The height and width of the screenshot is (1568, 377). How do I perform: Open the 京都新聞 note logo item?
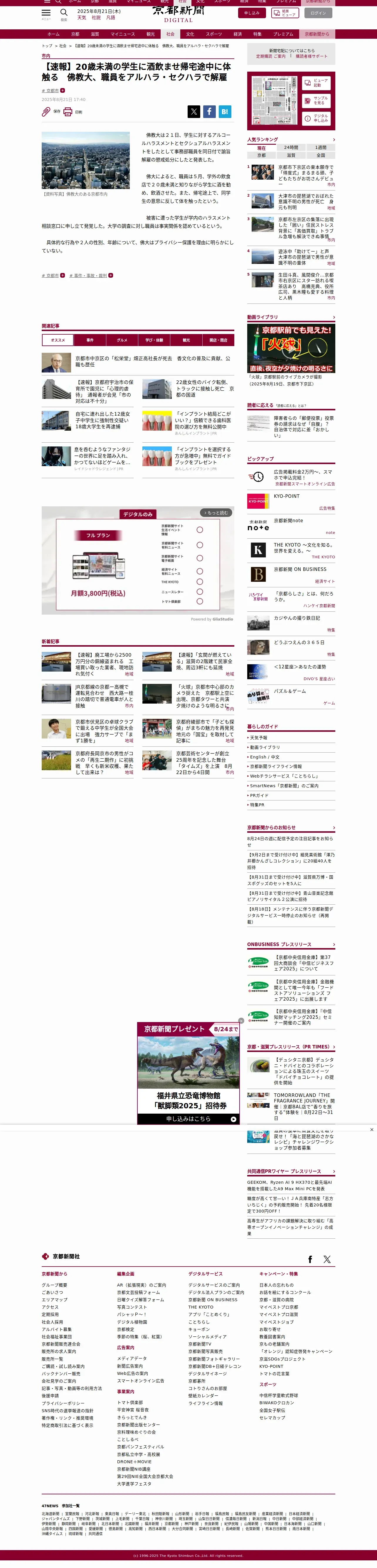click(258, 525)
